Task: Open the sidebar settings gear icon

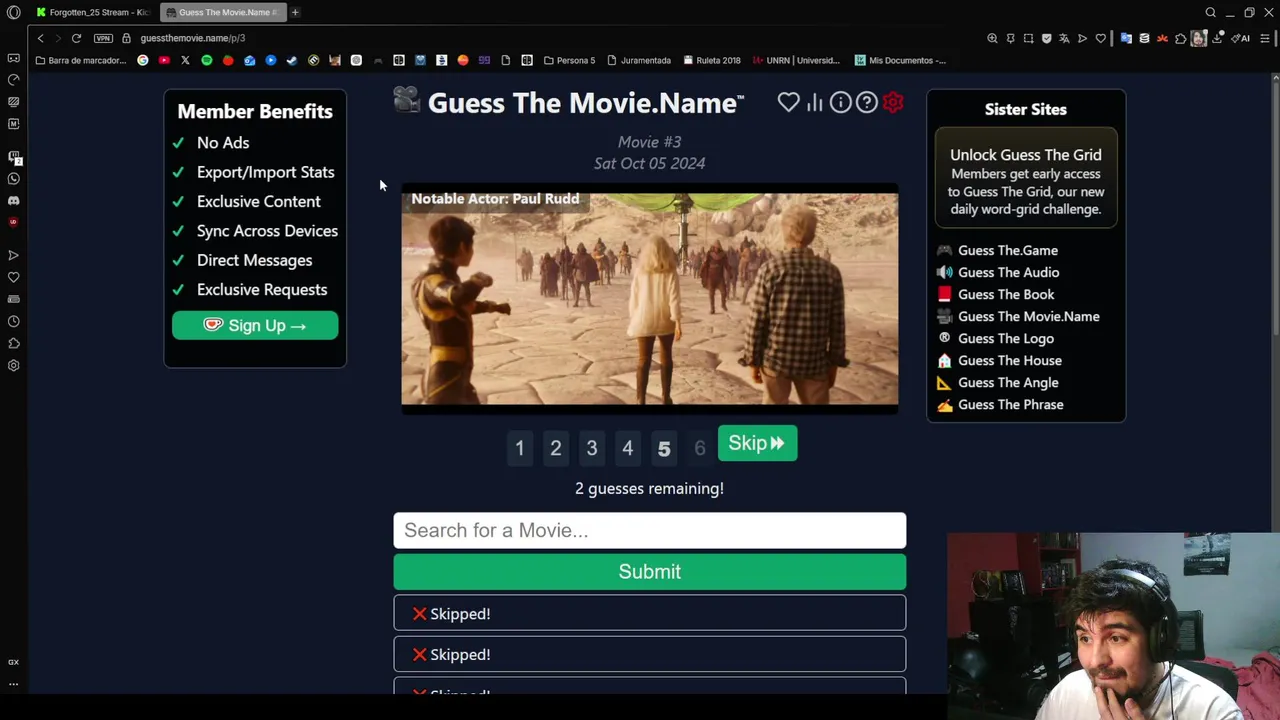Action: [x=13, y=365]
